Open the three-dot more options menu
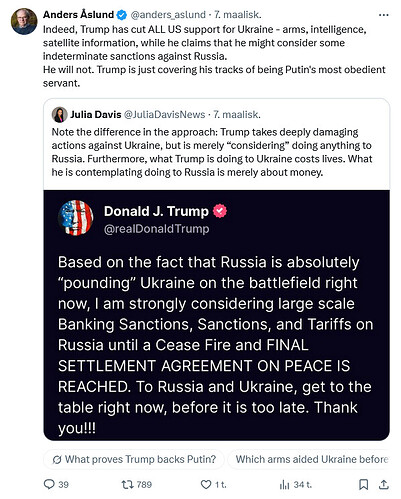401x499 pixels. [x=384, y=15]
